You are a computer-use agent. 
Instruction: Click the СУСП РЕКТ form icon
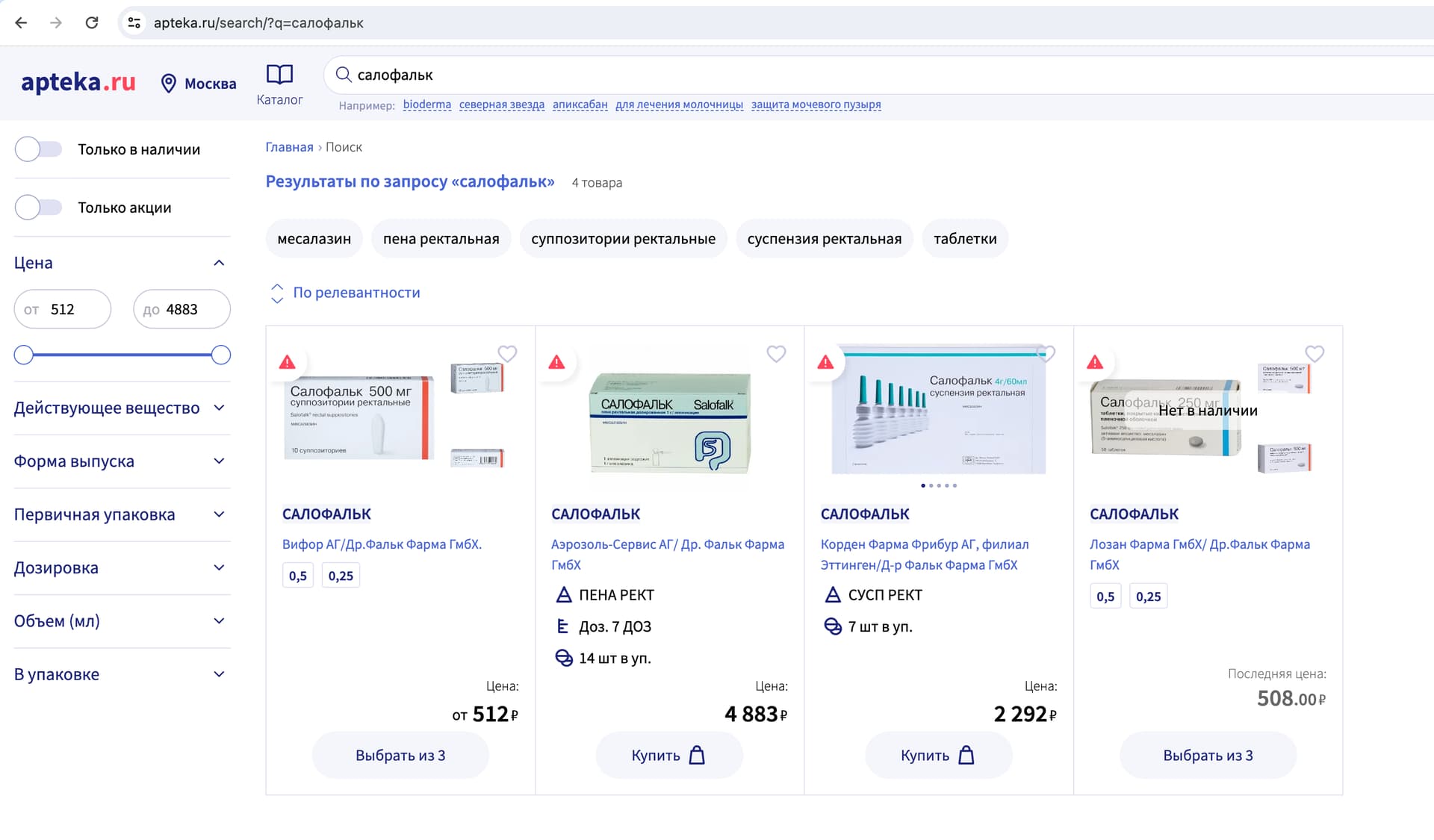(833, 595)
